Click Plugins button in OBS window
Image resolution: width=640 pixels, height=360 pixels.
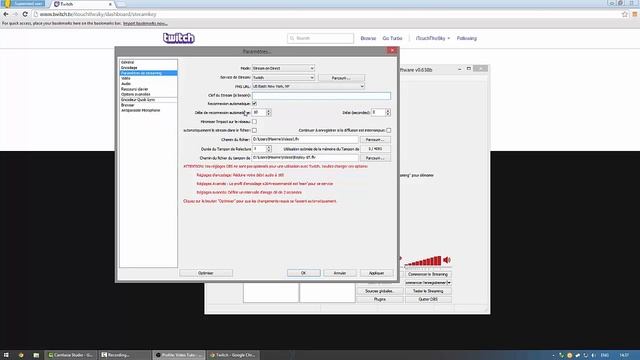pyautogui.click(x=380, y=299)
